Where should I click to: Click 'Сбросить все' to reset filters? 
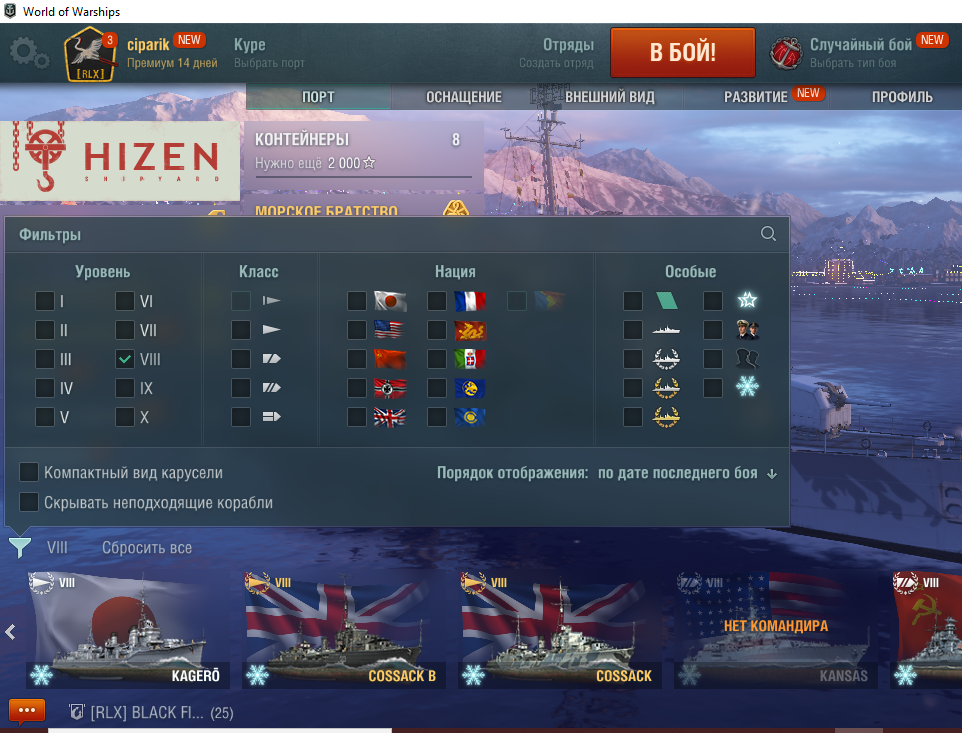[x=147, y=547]
